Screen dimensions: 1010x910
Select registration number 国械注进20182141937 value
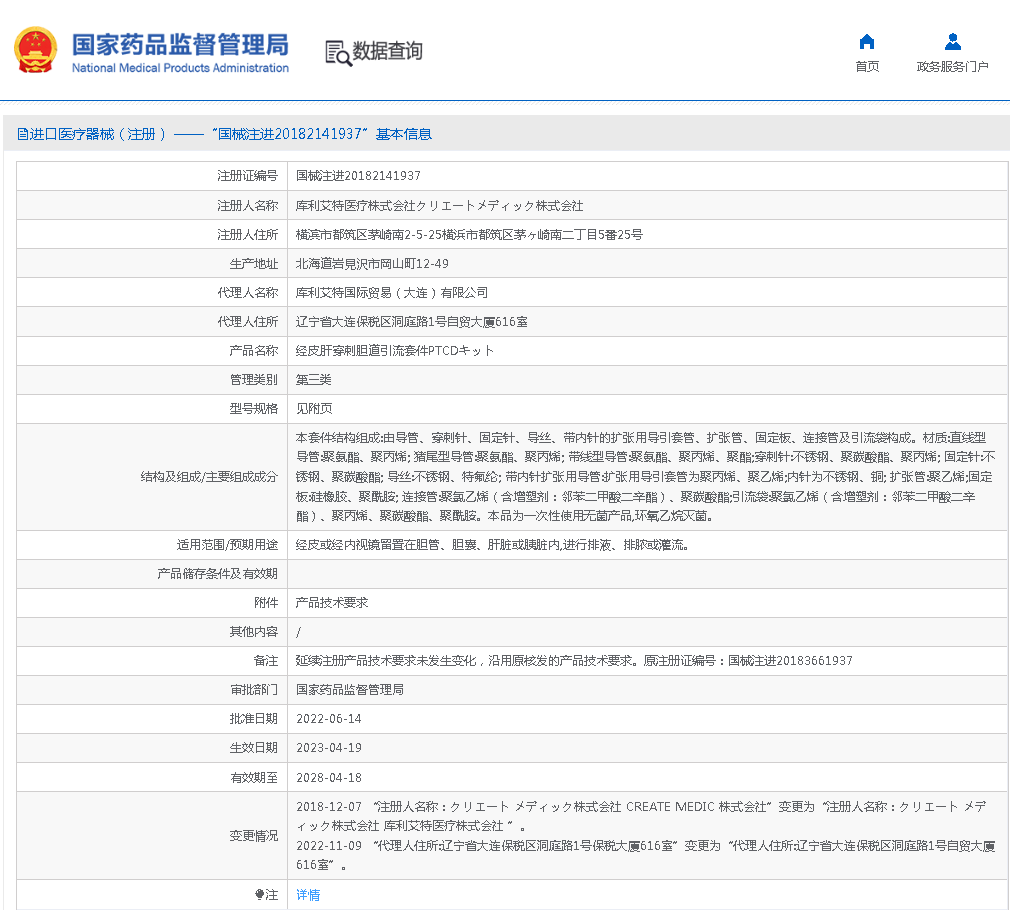pyautogui.click(x=358, y=176)
